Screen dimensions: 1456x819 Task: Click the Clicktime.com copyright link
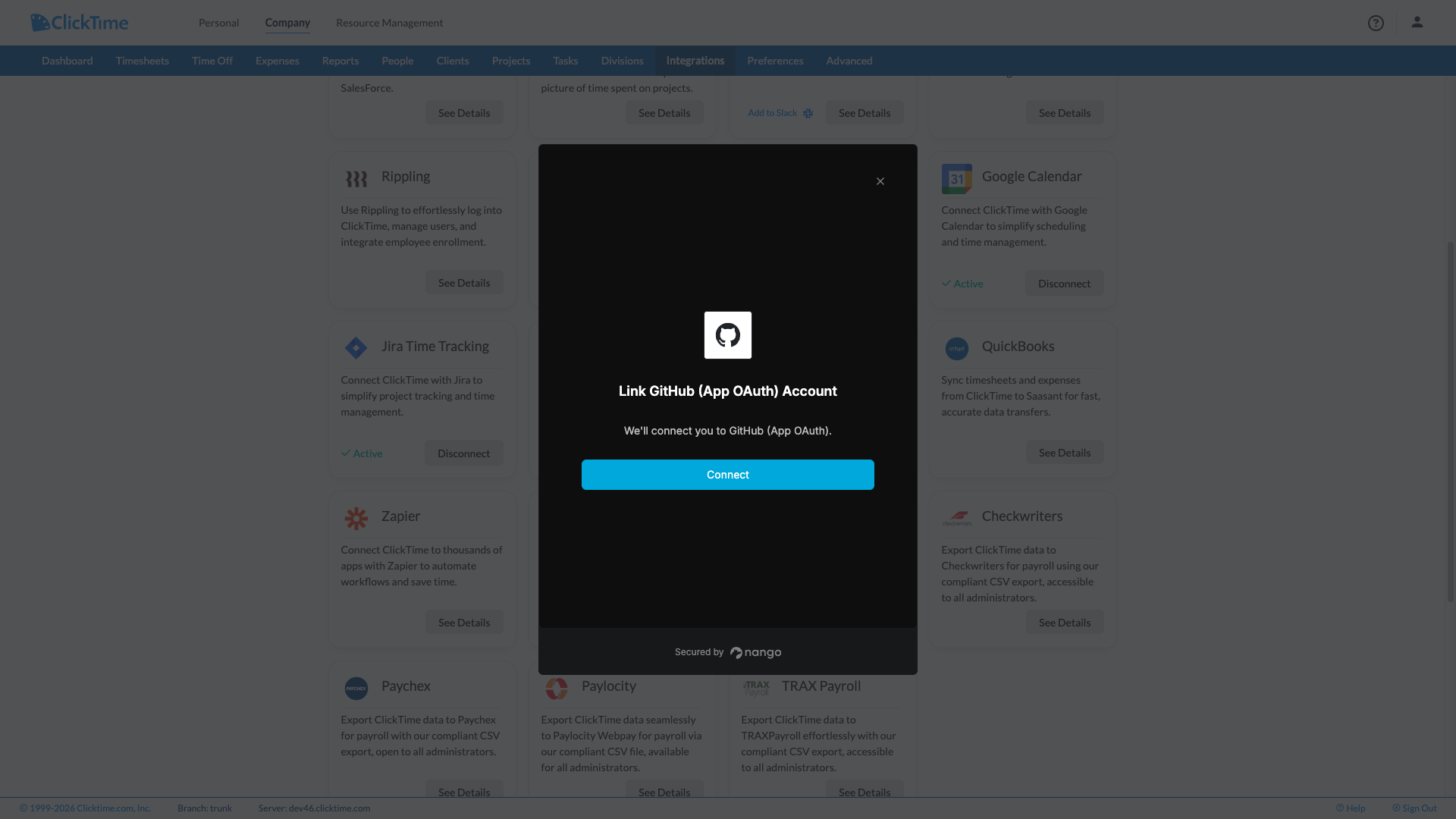86,808
